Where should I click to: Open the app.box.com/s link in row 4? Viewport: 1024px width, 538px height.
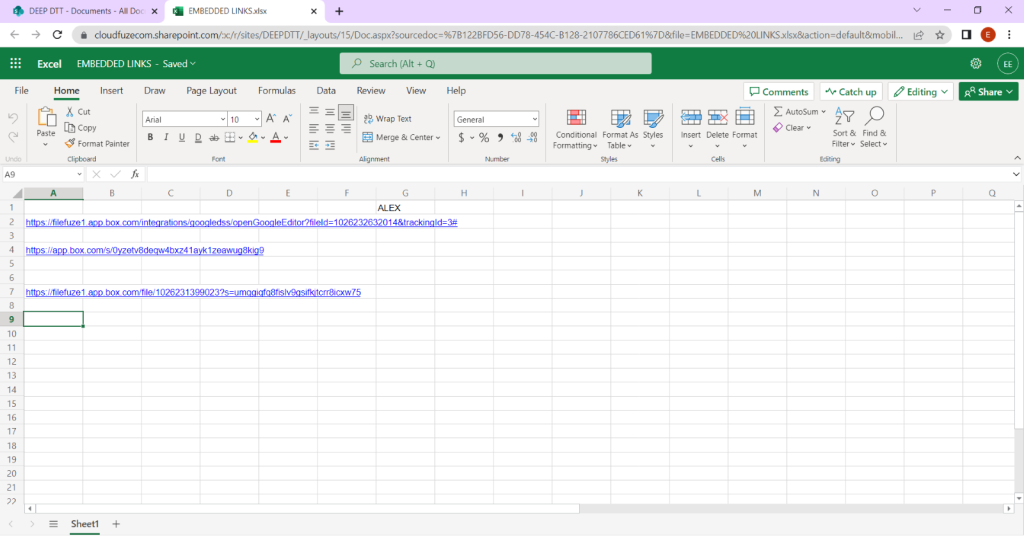tap(144, 250)
